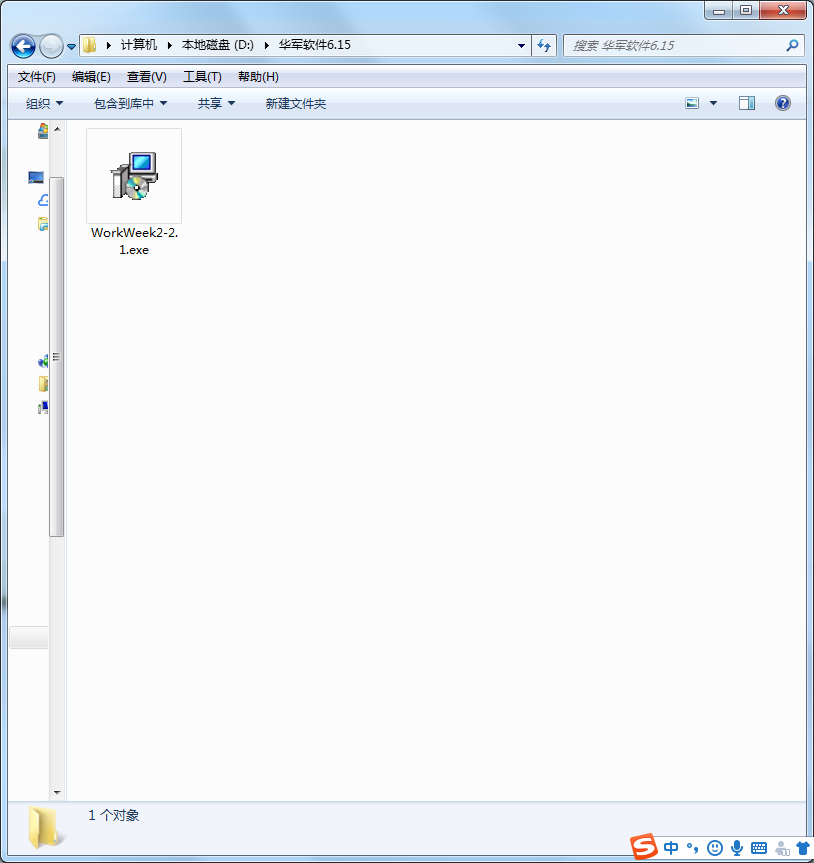Click the blue cloud icon in the navigation pane
The height and width of the screenshot is (863, 814).
tap(43, 200)
